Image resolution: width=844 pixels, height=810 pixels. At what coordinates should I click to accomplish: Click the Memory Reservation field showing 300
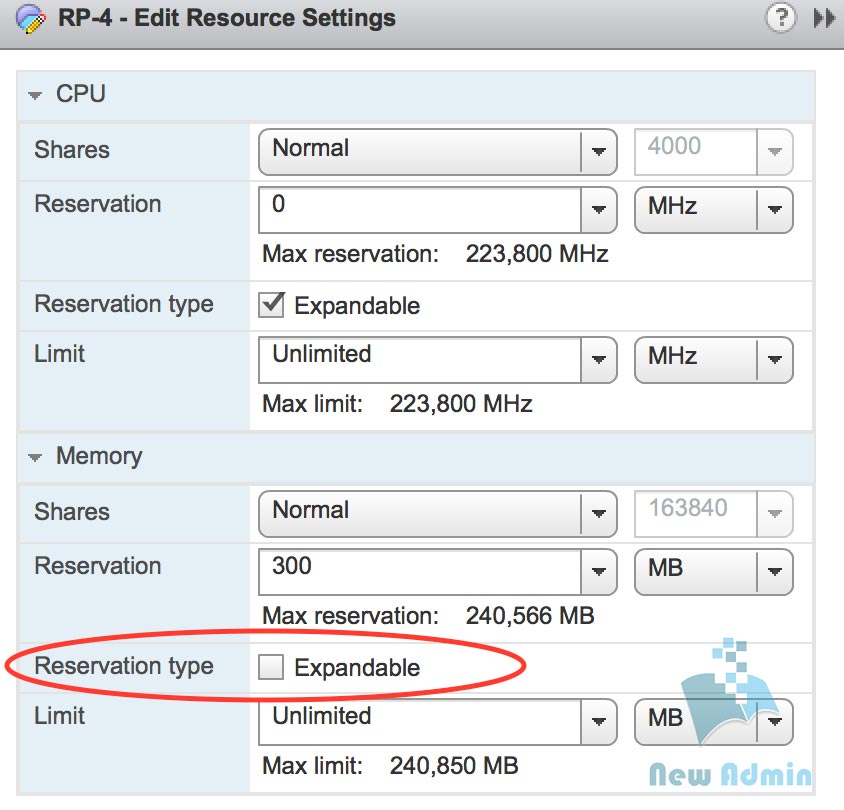420,570
